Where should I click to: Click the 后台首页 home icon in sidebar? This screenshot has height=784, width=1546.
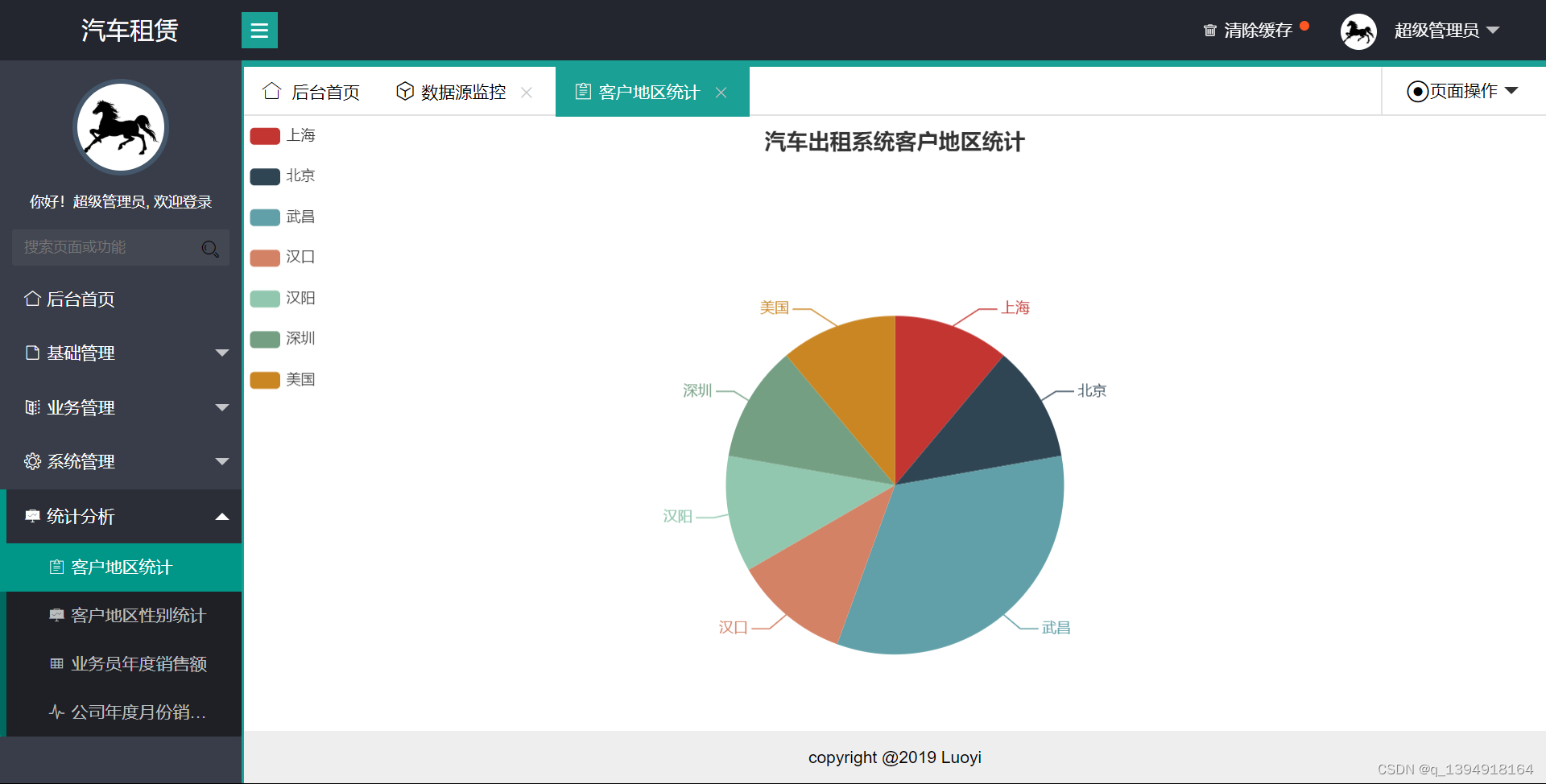[31, 299]
